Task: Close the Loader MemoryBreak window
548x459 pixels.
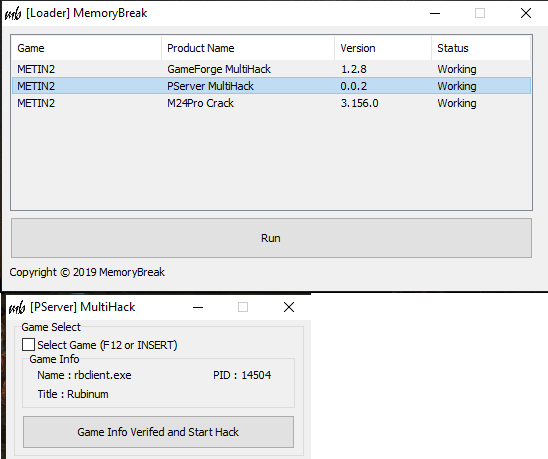Action: point(526,13)
